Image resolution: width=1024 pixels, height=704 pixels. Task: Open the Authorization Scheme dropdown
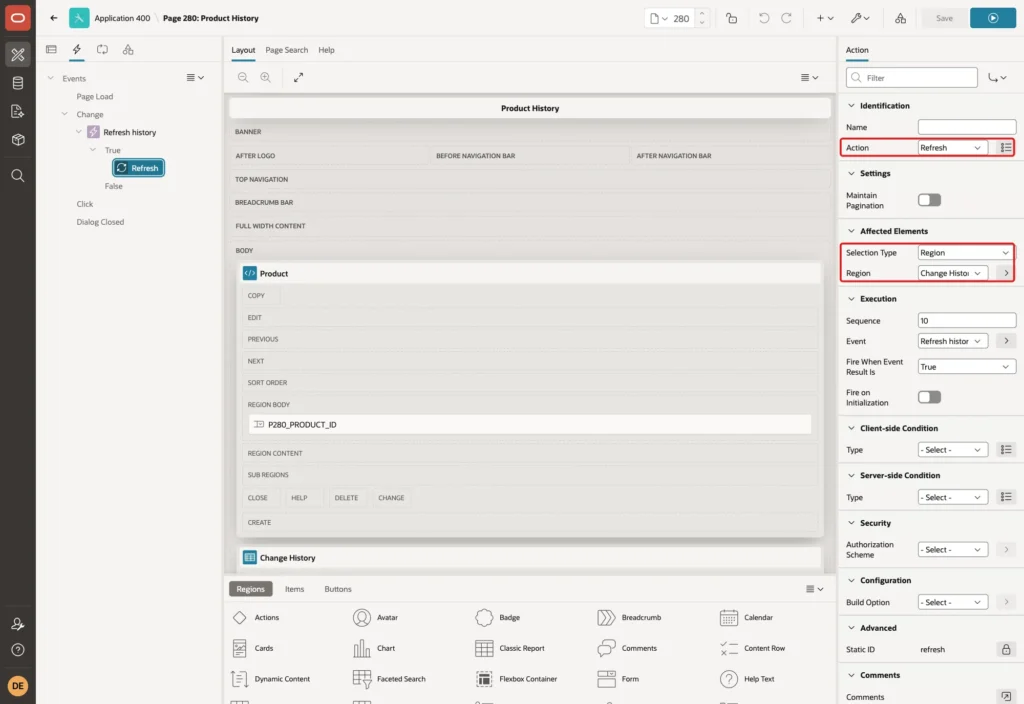952,549
